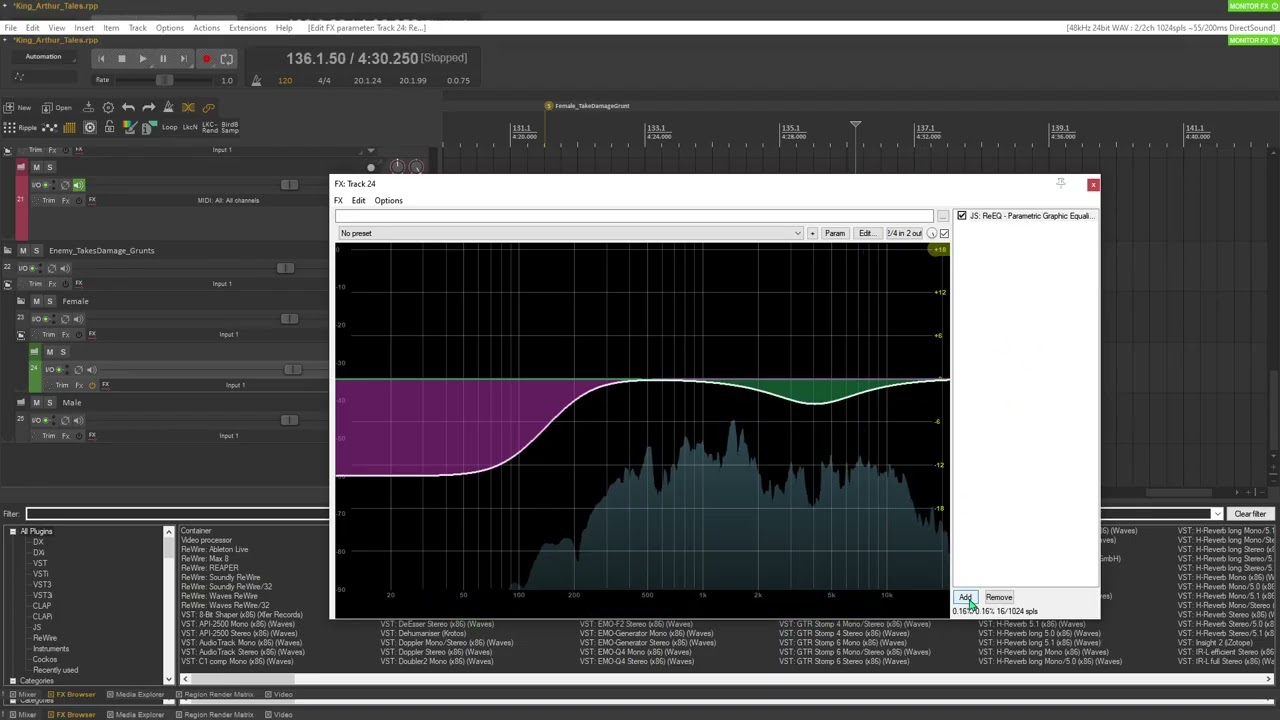Click the Female_TakeDamageGrunt region marker

tap(592, 106)
